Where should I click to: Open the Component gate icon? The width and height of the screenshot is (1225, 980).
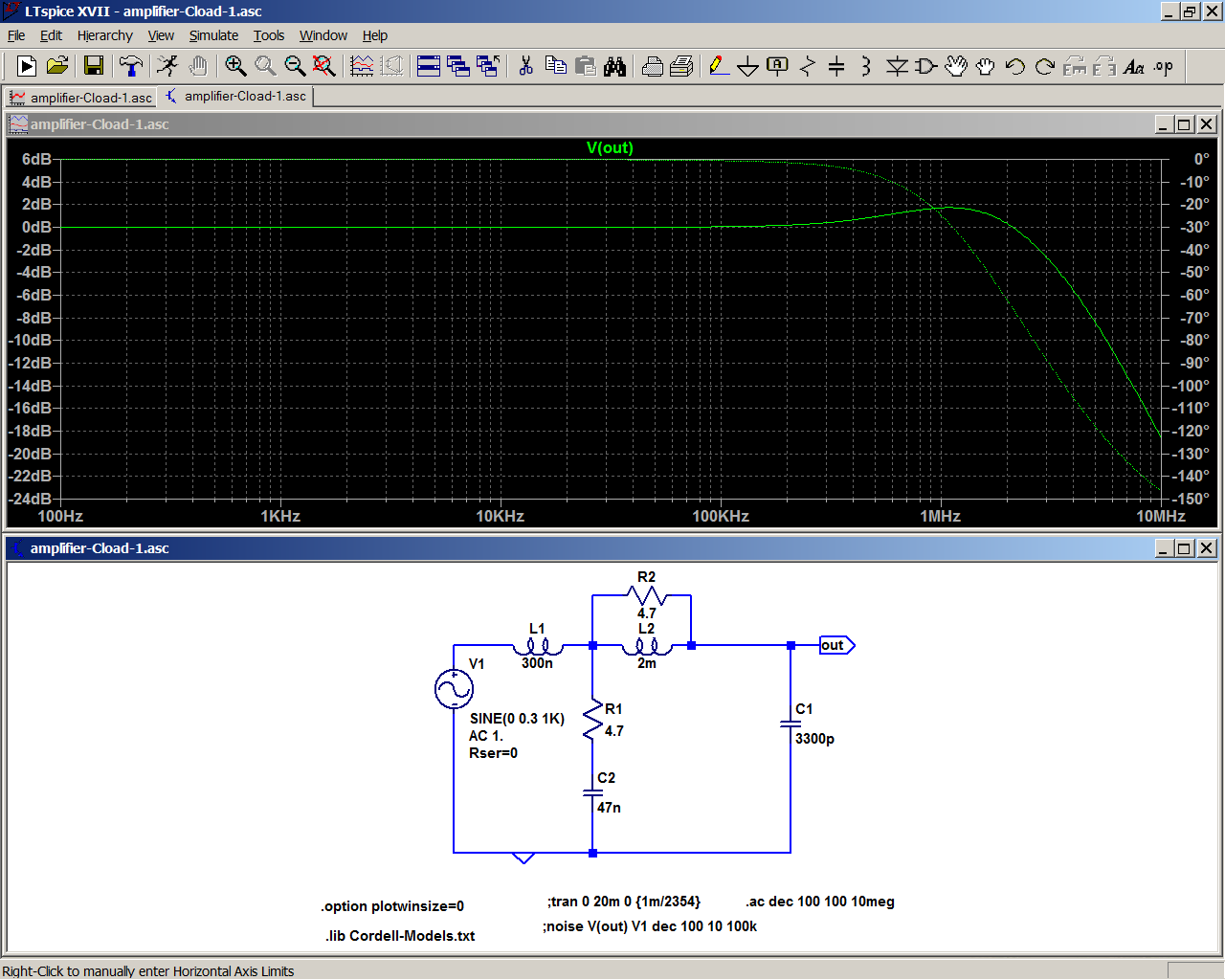(x=926, y=66)
